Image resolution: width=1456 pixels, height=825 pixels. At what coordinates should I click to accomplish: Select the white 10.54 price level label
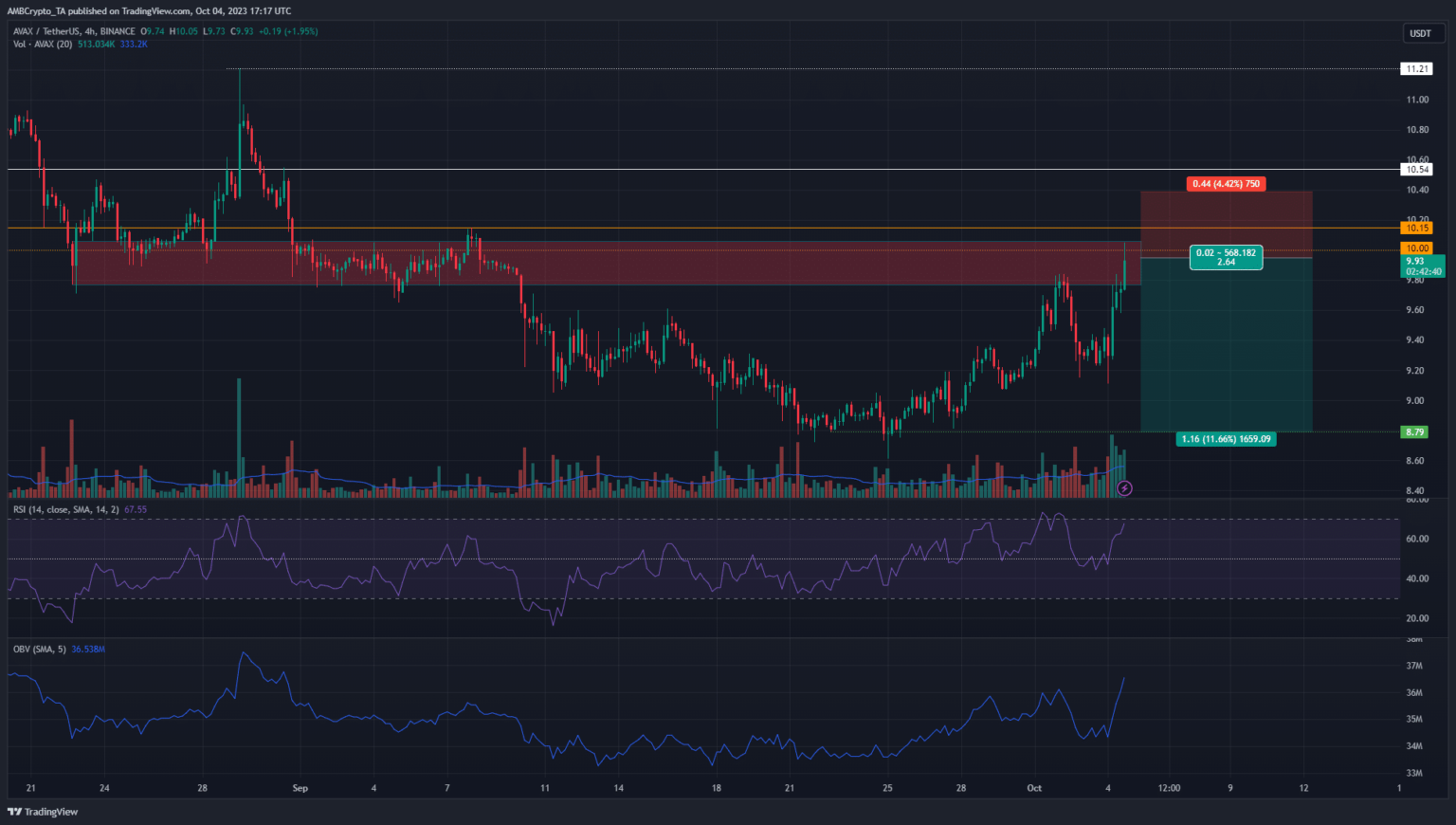click(1417, 170)
